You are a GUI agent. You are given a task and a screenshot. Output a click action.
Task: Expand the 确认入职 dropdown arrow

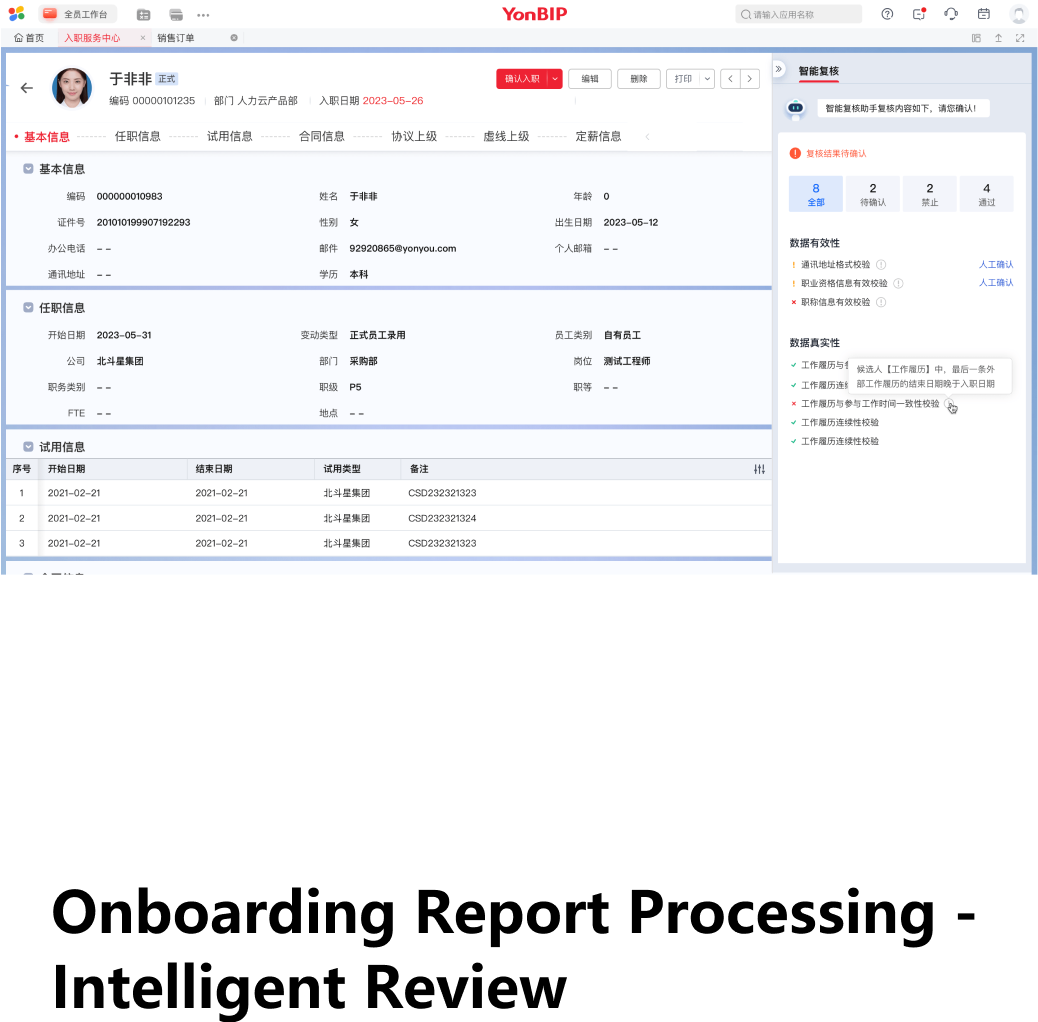(x=555, y=79)
